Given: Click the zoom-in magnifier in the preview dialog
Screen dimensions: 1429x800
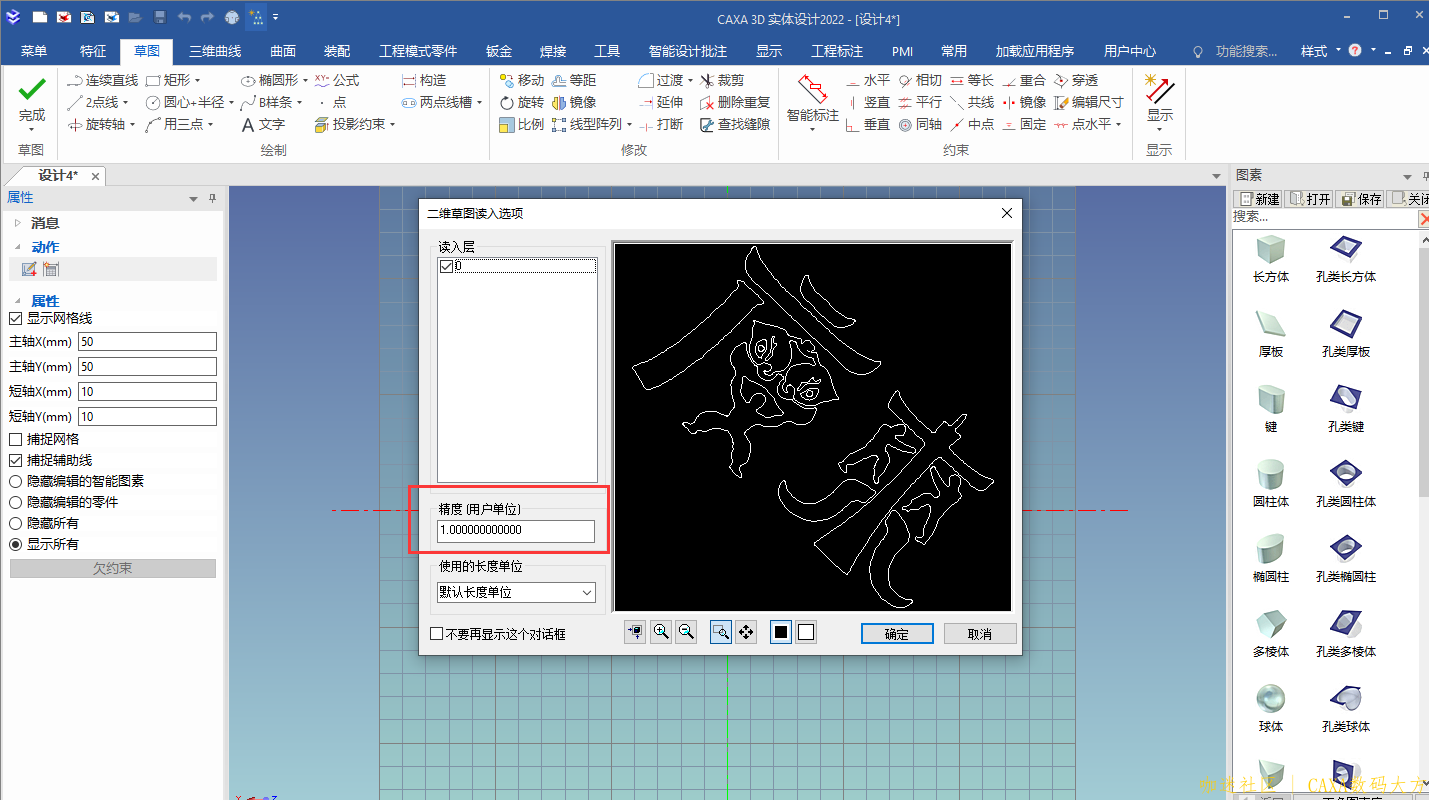Looking at the screenshot, I should [660, 631].
